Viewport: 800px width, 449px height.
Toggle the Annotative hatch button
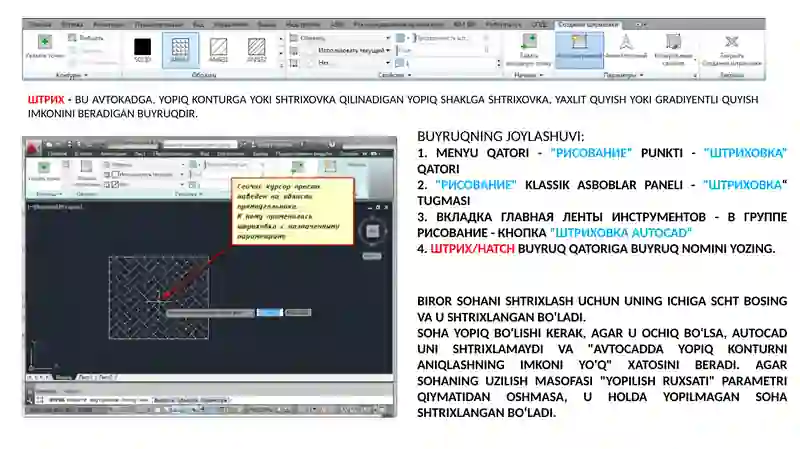[x=626, y=46]
